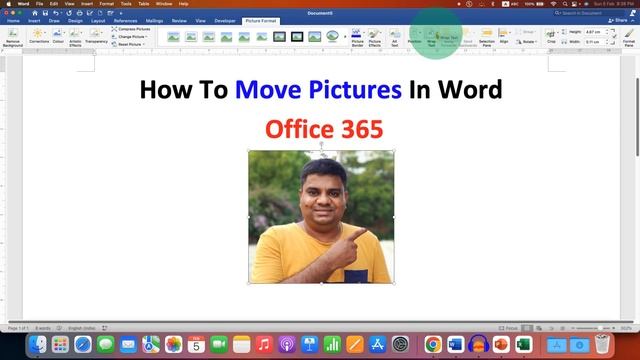This screenshot has height=360, width=640.
Task: Open the Format Pane
Action: point(629,37)
